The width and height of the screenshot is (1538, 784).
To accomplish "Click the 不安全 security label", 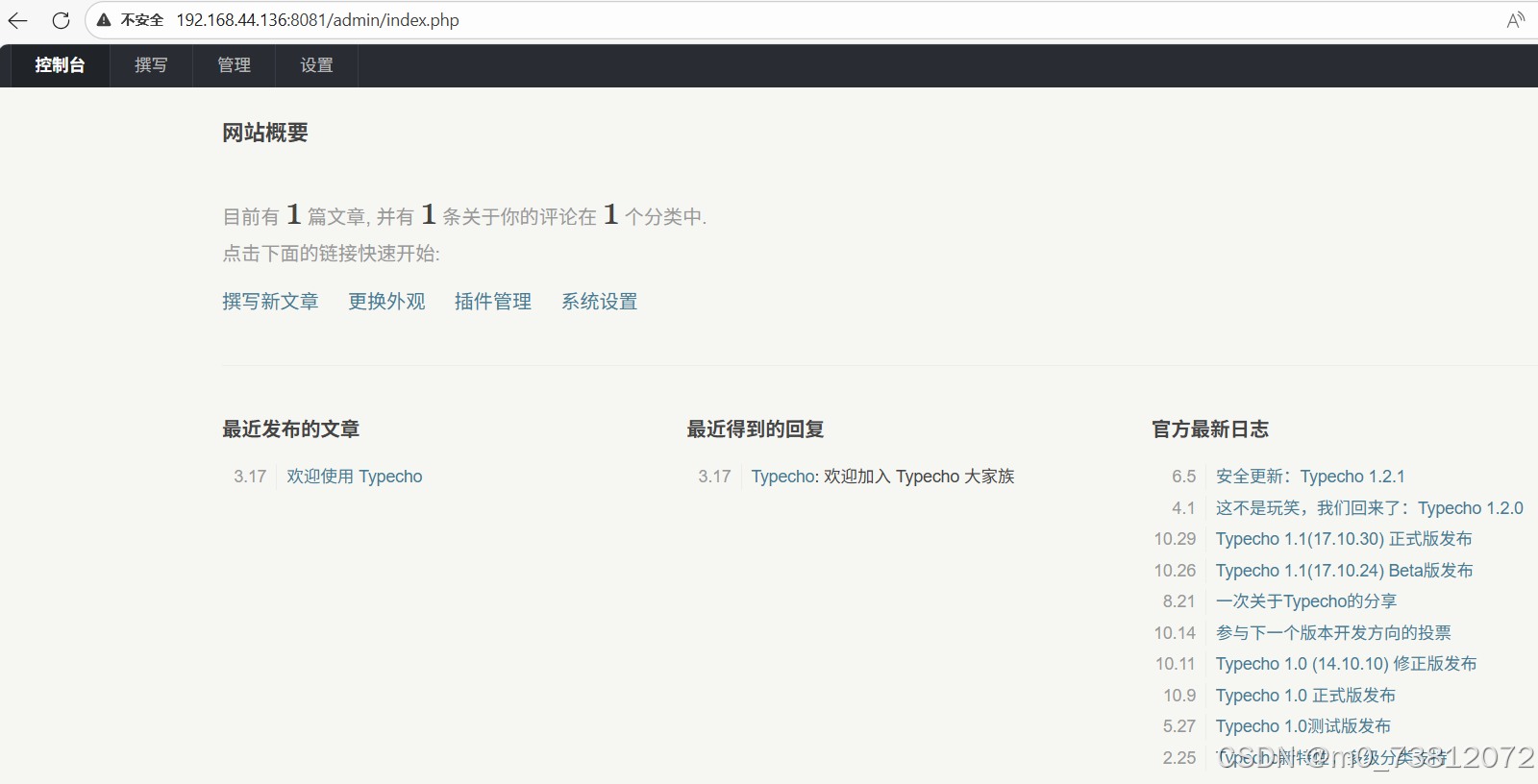I will point(142,20).
